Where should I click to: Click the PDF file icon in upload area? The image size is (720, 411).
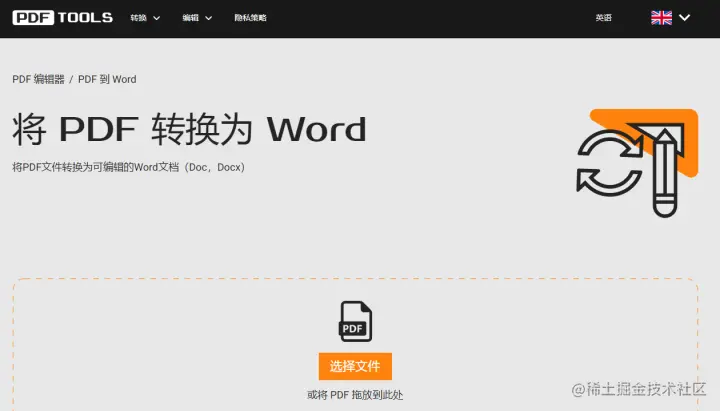[355, 321]
